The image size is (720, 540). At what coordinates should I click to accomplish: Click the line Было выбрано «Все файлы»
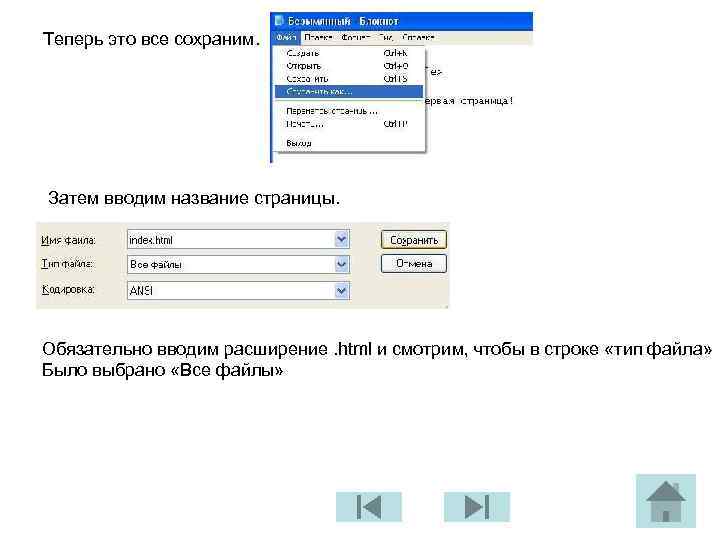point(163,370)
